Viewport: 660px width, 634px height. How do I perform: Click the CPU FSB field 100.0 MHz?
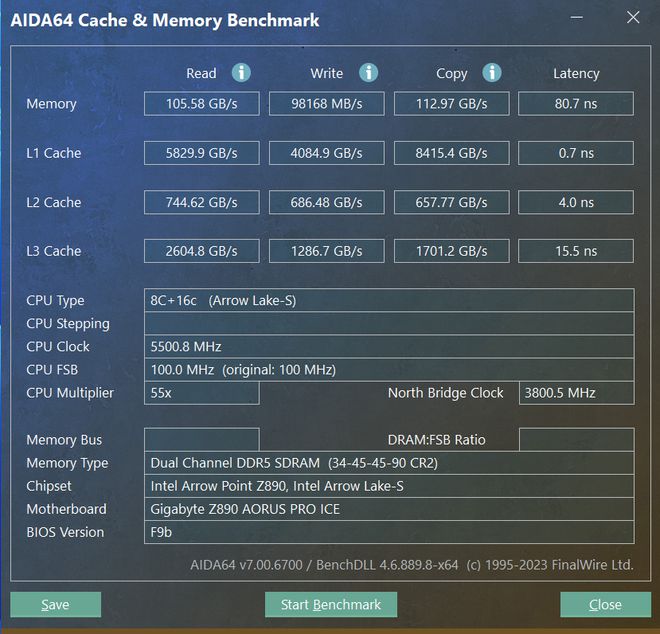(x=389, y=370)
